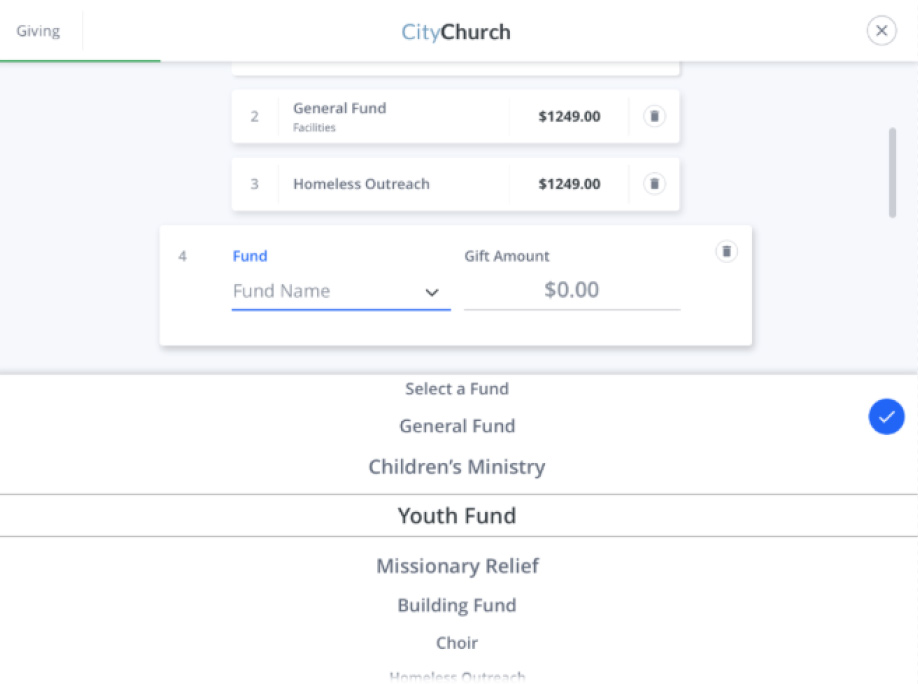Click the Fund Name dropdown chevron
Viewport: 918px width, 684px height.
tap(432, 292)
